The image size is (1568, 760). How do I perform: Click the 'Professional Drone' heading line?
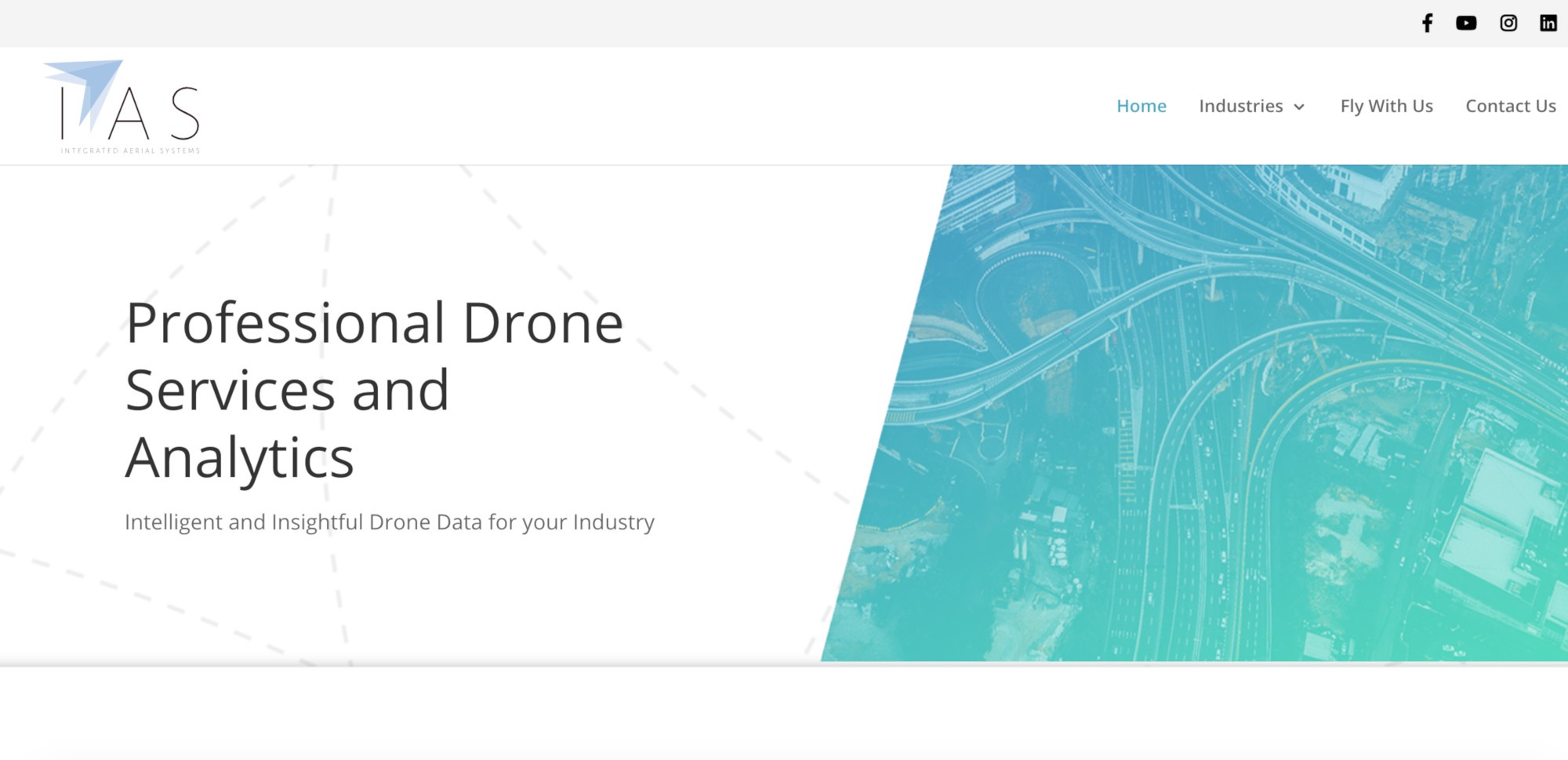[x=374, y=323]
